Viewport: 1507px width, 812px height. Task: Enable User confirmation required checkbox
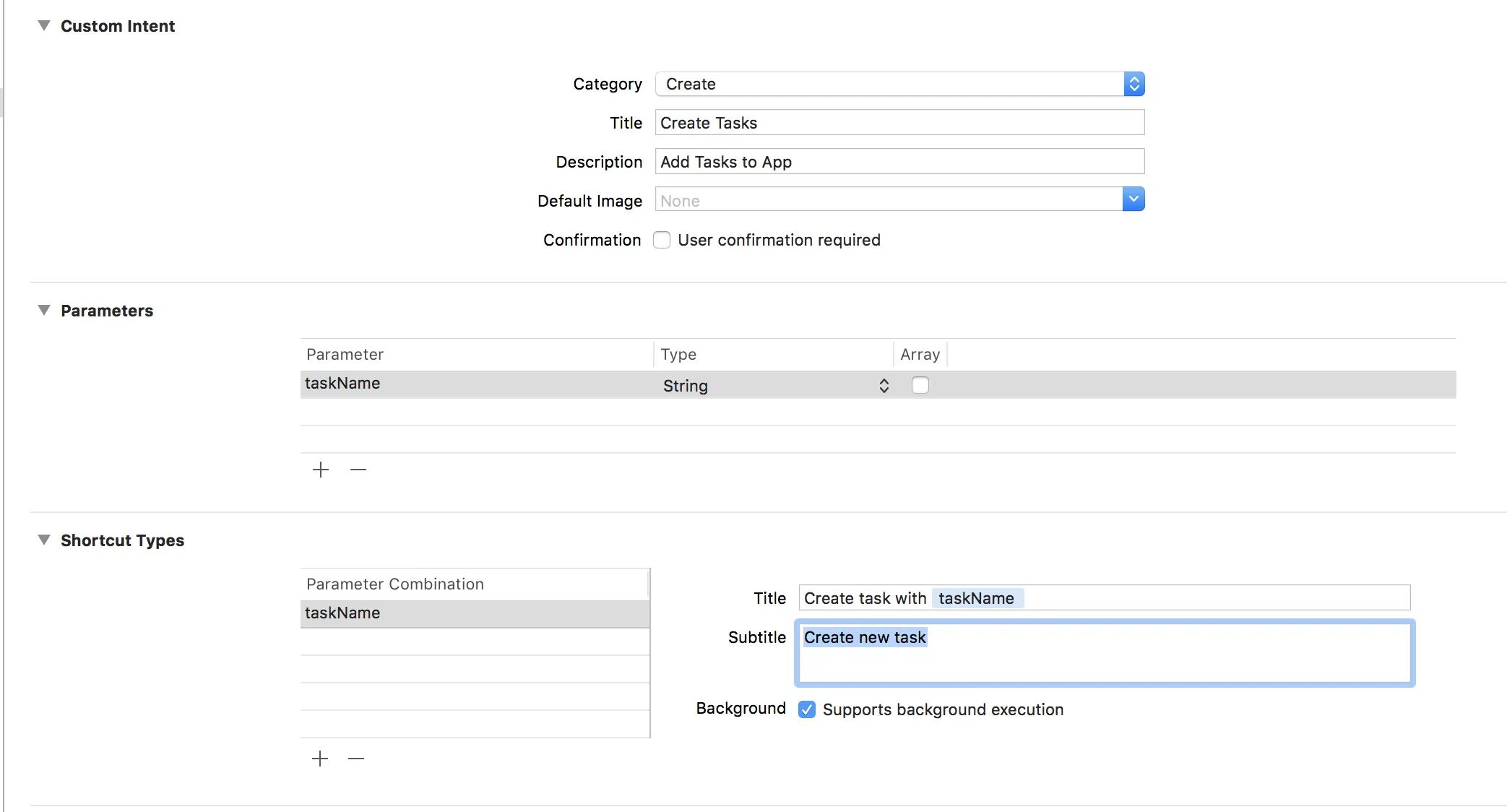tap(662, 240)
